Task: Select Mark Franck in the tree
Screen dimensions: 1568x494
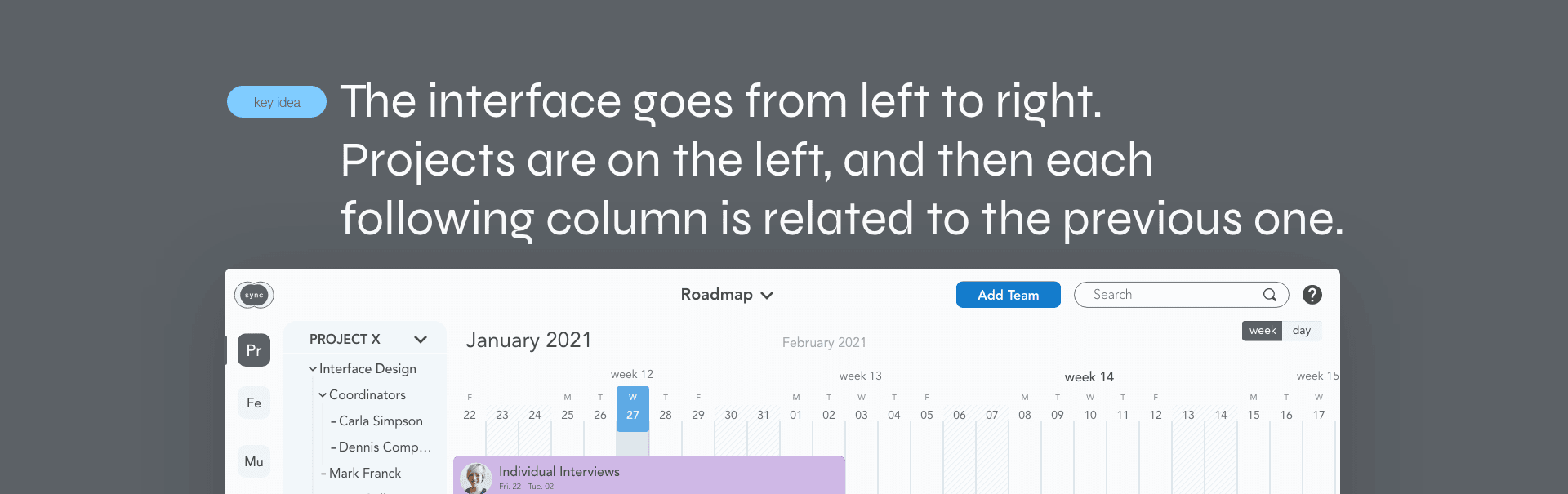Action: (x=365, y=474)
